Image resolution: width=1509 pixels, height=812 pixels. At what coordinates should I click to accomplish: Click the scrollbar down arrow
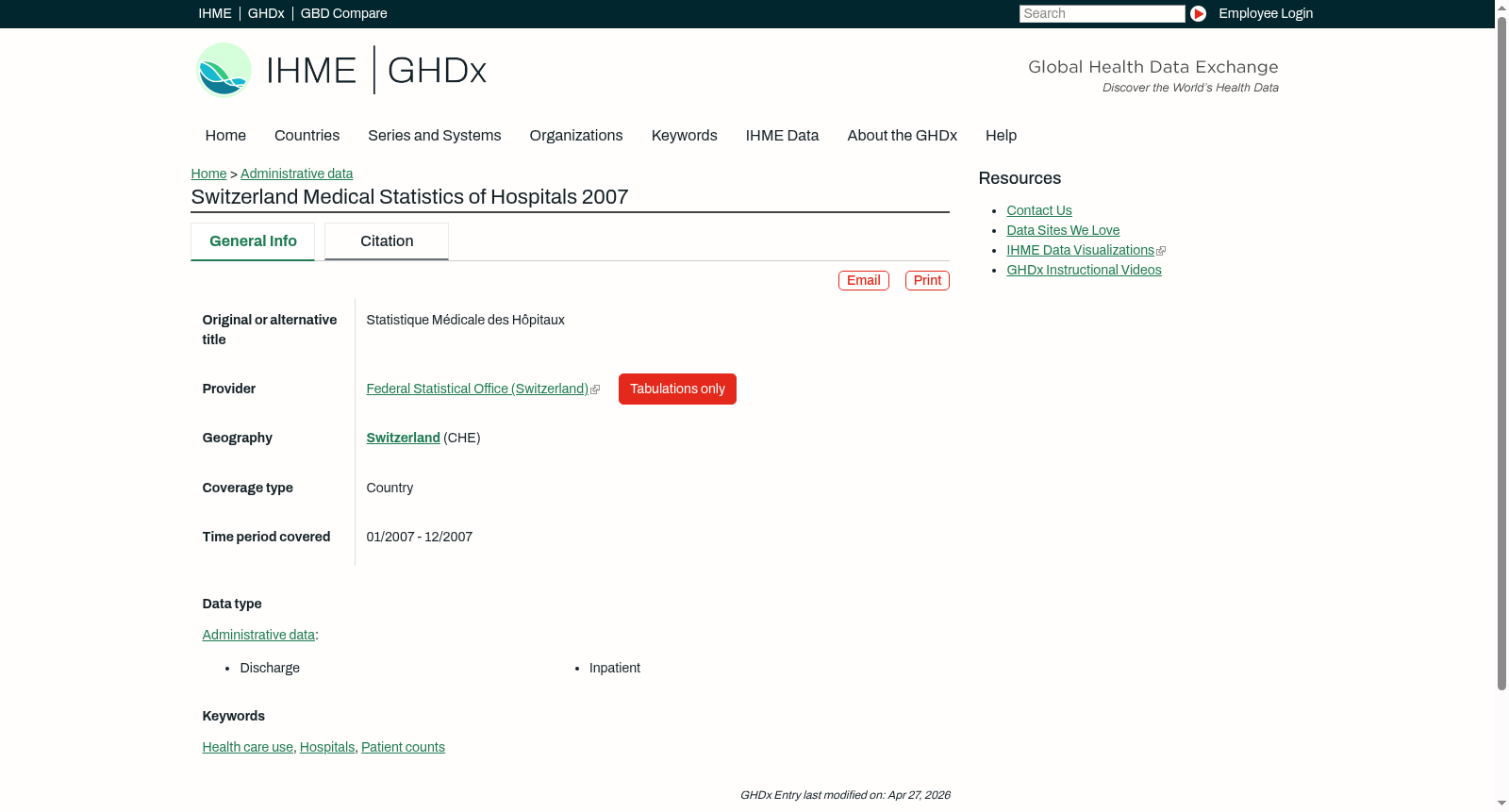click(x=1501, y=804)
